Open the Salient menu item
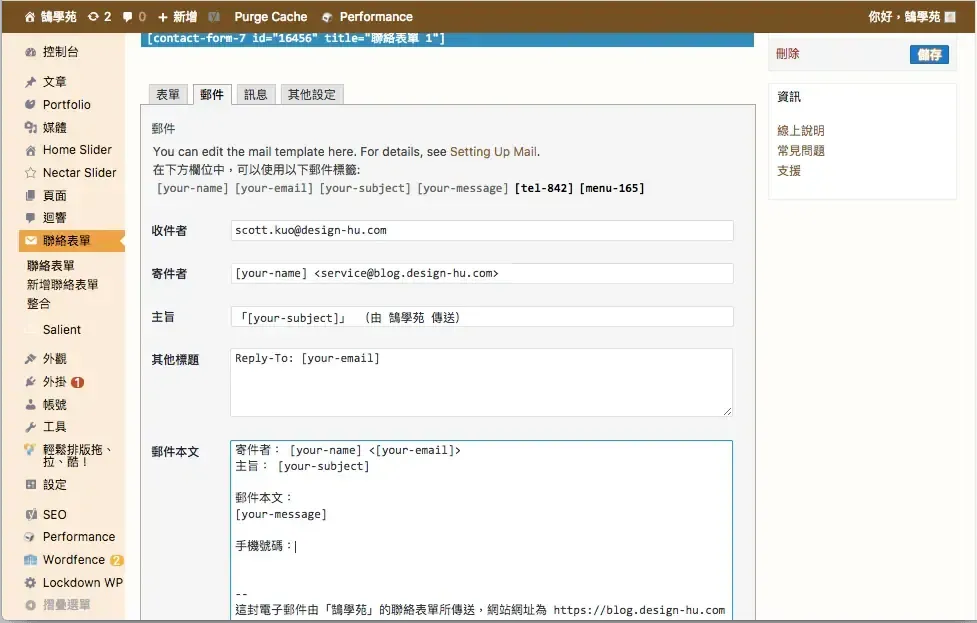 click(x=62, y=330)
